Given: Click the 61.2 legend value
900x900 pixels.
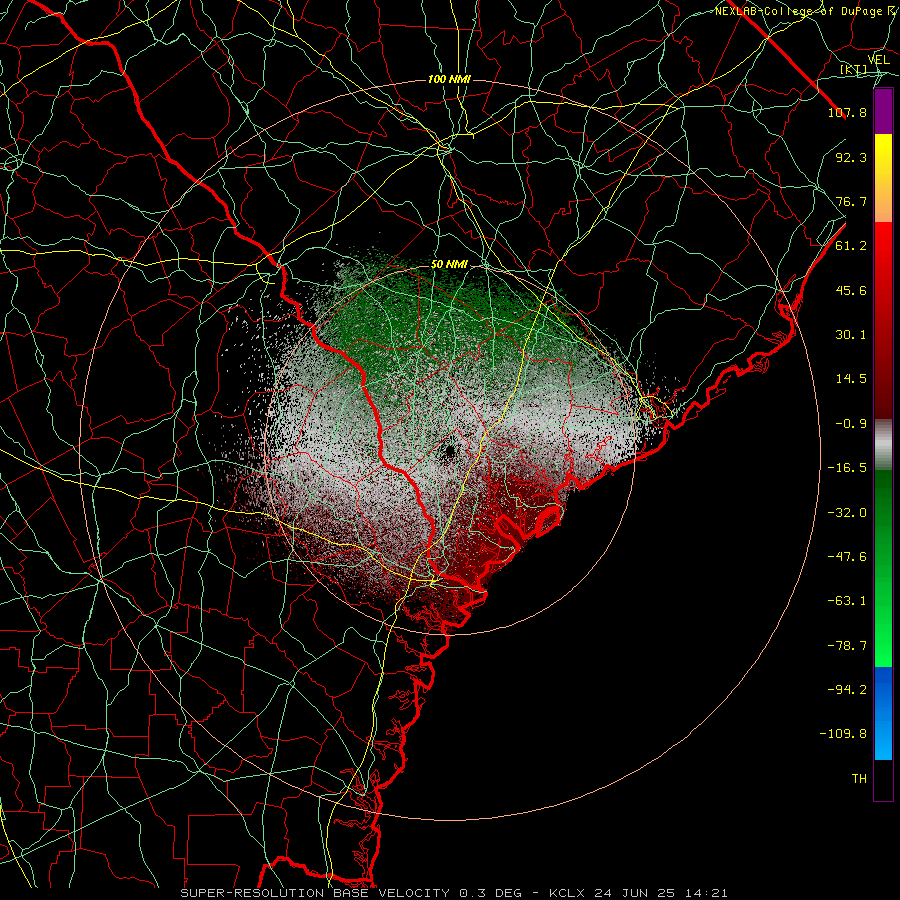Looking at the screenshot, I should click(x=851, y=246).
